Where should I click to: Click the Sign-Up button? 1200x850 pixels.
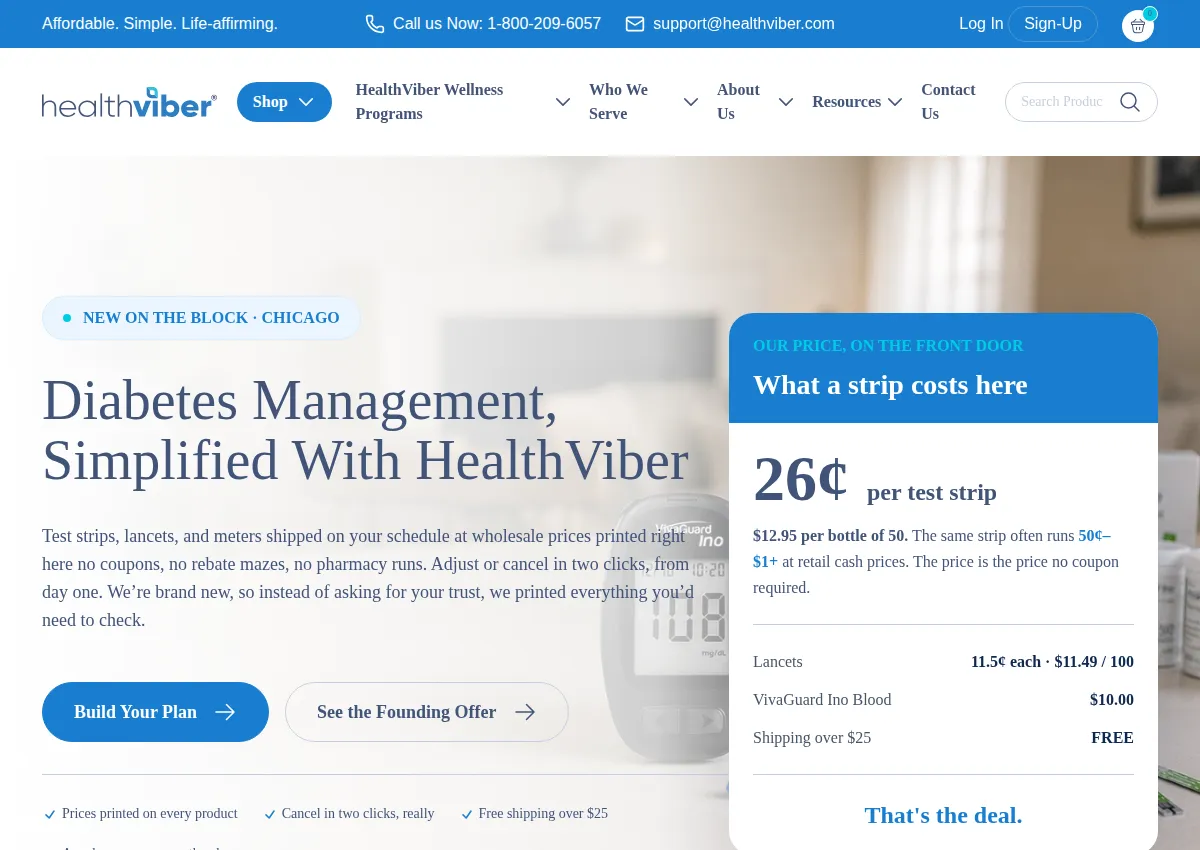(1053, 24)
